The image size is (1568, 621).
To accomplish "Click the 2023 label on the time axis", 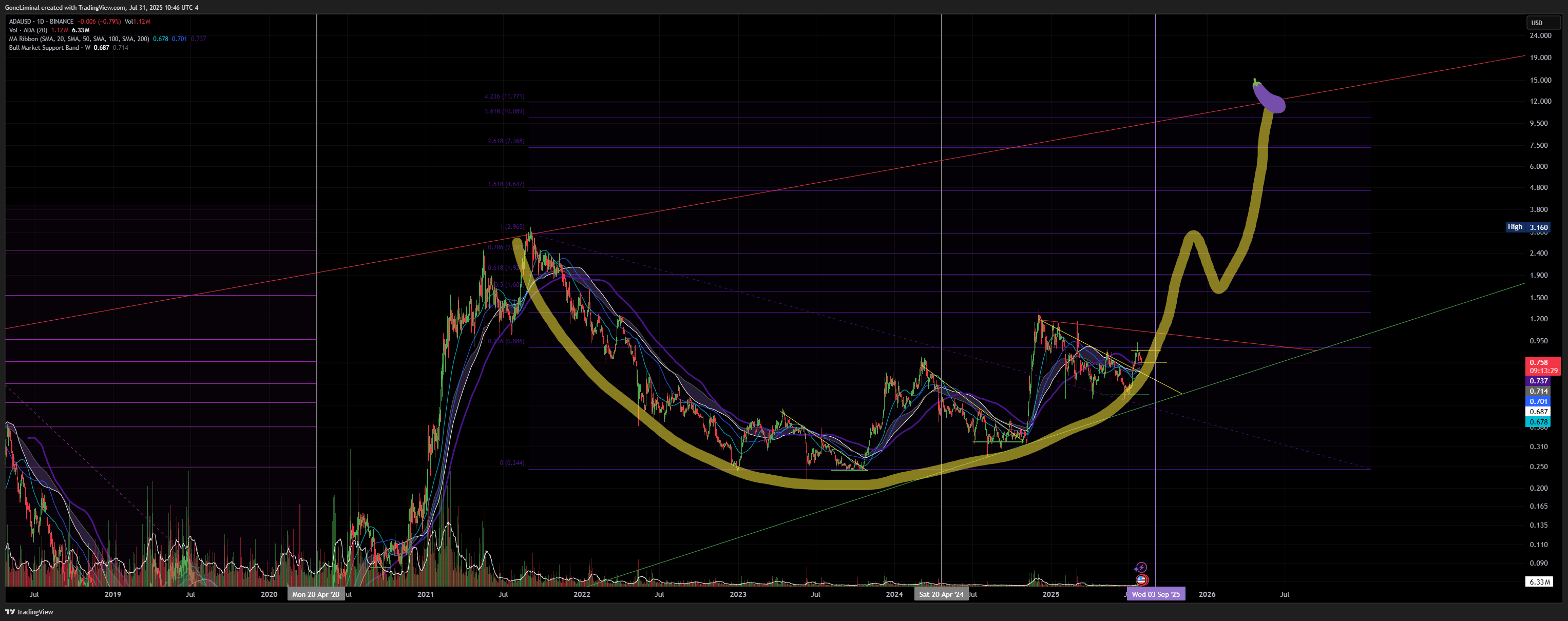I will (x=738, y=594).
